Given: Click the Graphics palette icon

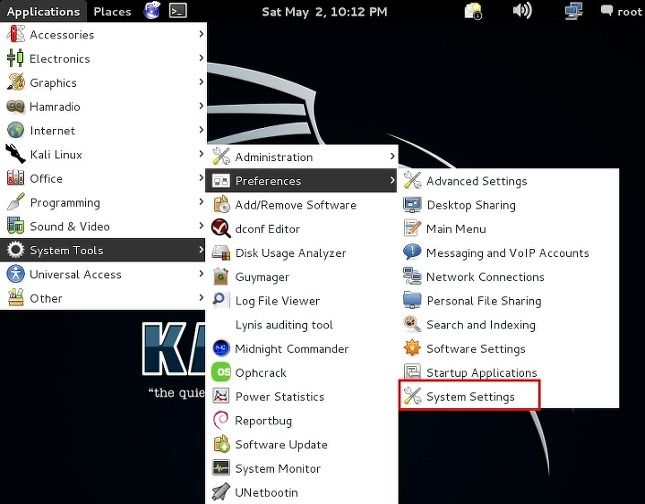Looking at the screenshot, I should (16, 82).
